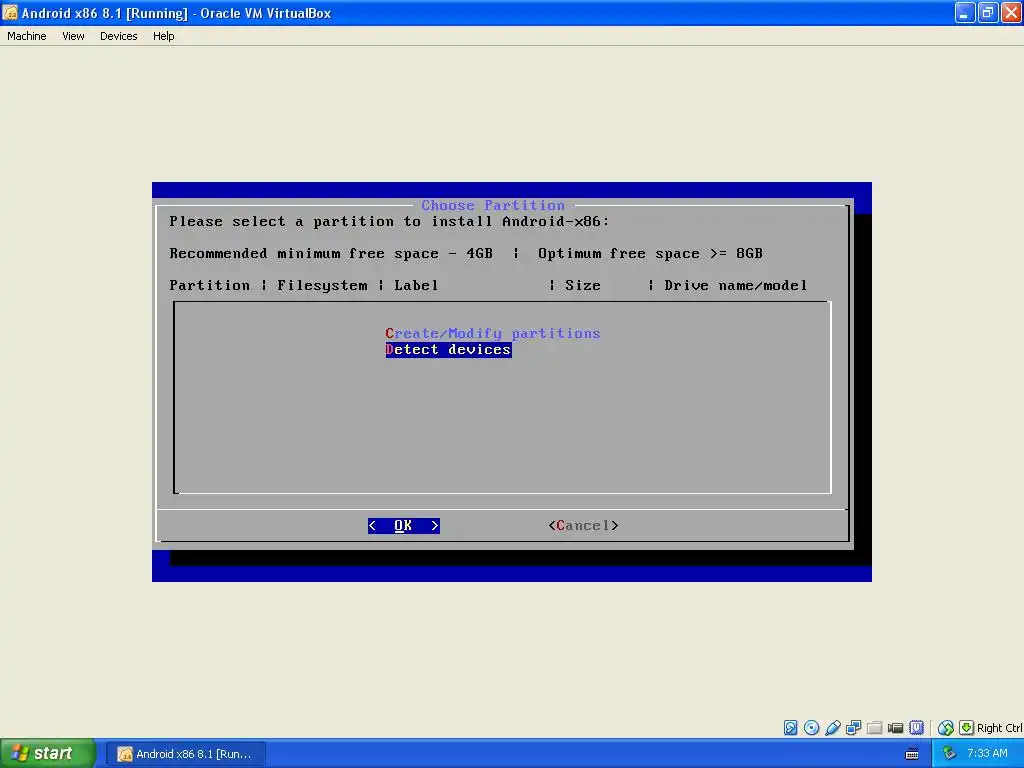Click the VirtualBox icon in the title bar

(x=10, y=13)
